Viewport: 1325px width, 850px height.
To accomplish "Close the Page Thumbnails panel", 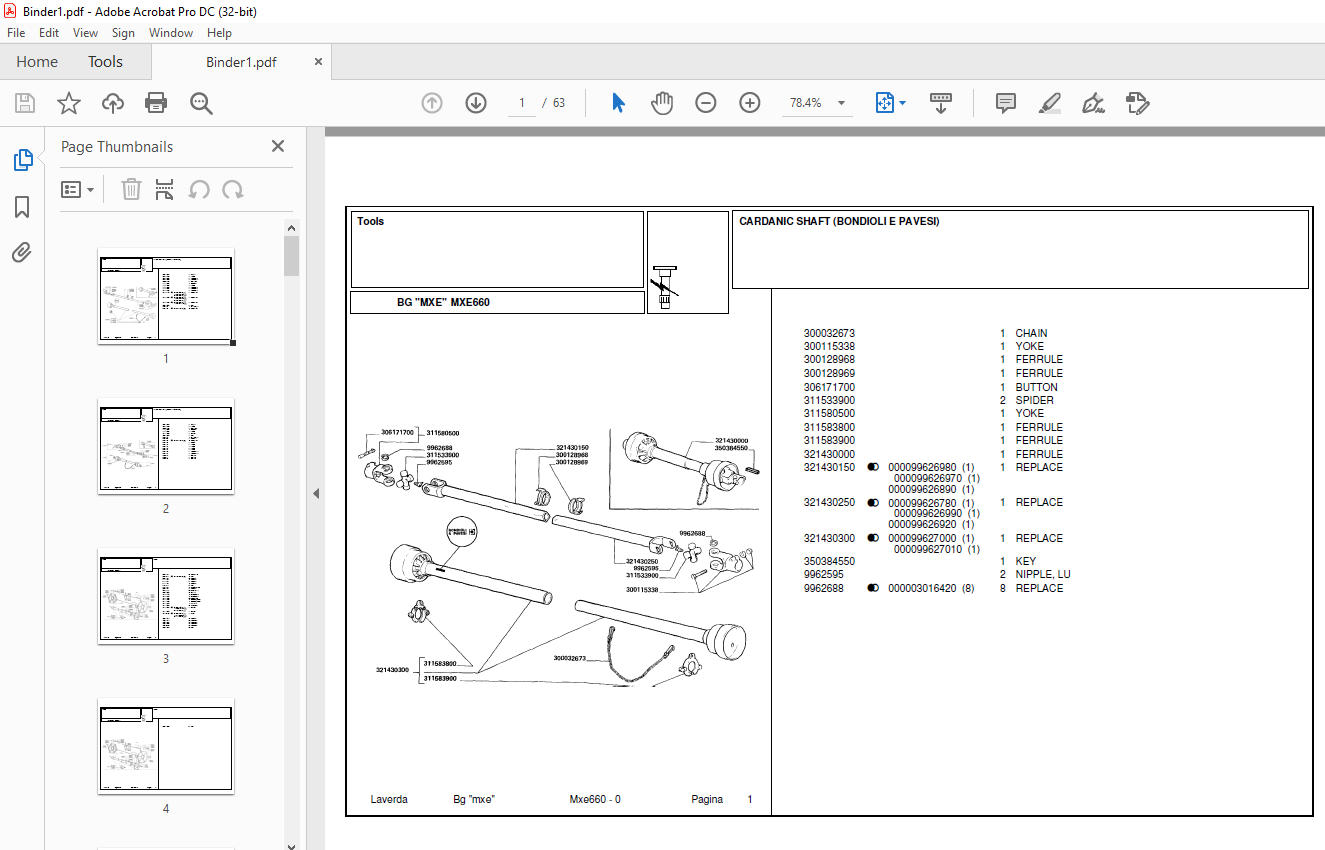I will click(278, 146).
